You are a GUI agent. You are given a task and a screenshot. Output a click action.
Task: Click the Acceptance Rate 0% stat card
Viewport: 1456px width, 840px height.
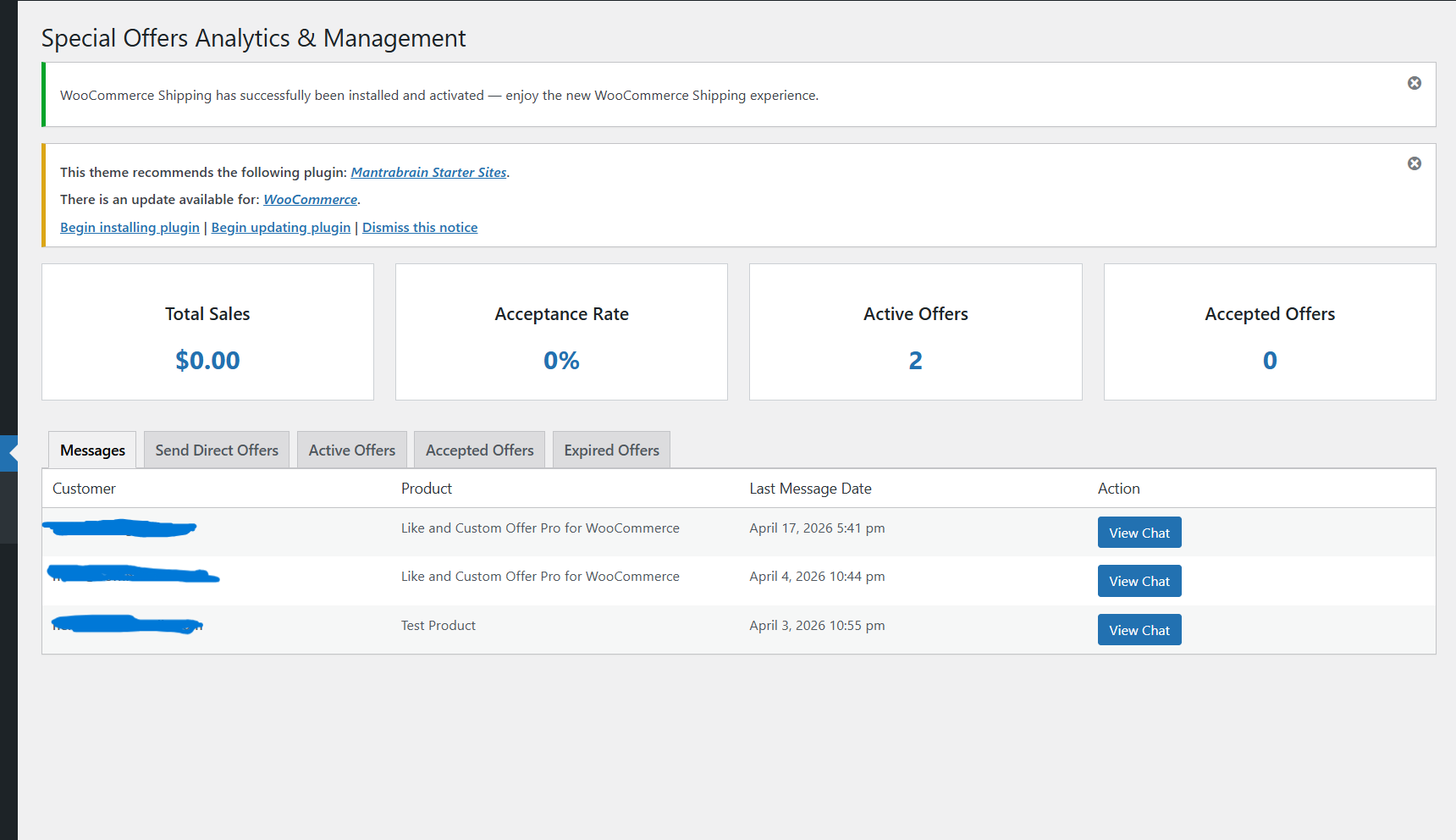(561, 332)
